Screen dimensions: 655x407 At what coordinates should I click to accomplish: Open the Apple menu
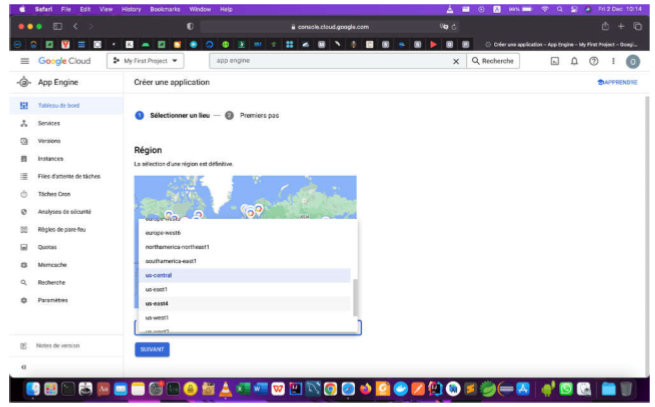click(22, 9)
